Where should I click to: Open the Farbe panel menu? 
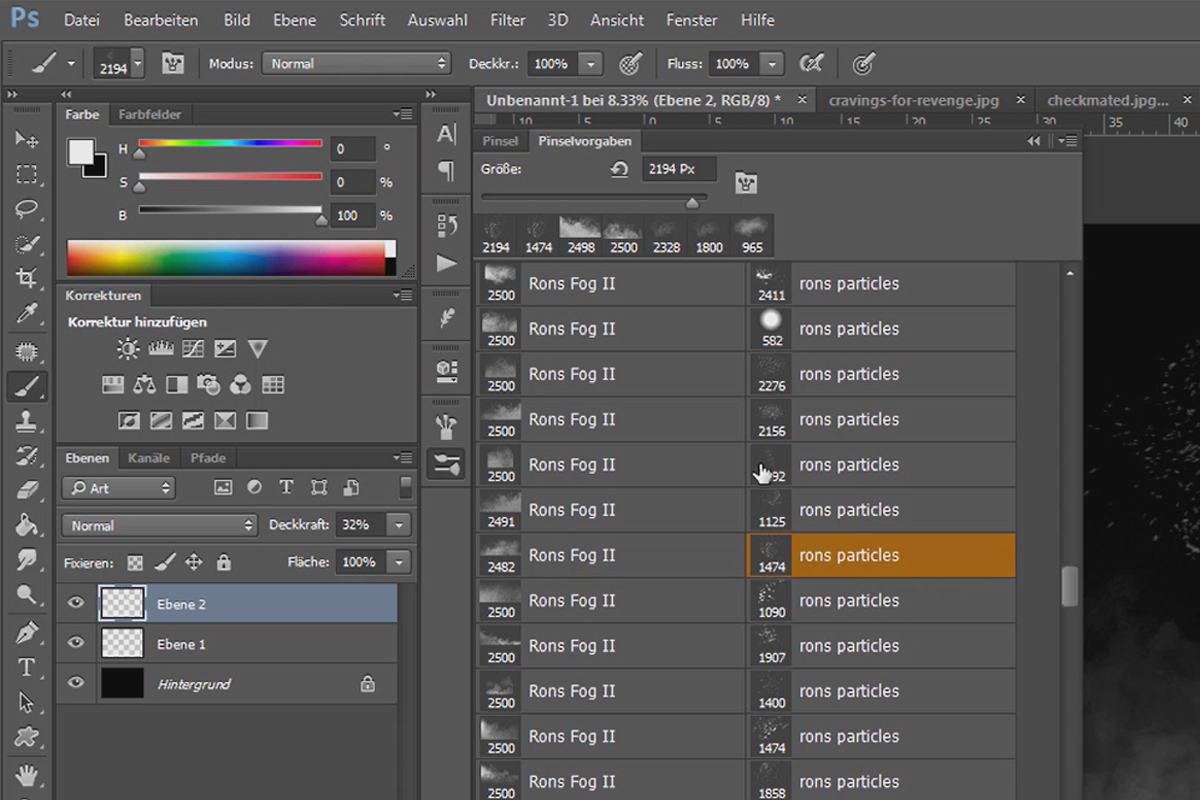[404, 114]
